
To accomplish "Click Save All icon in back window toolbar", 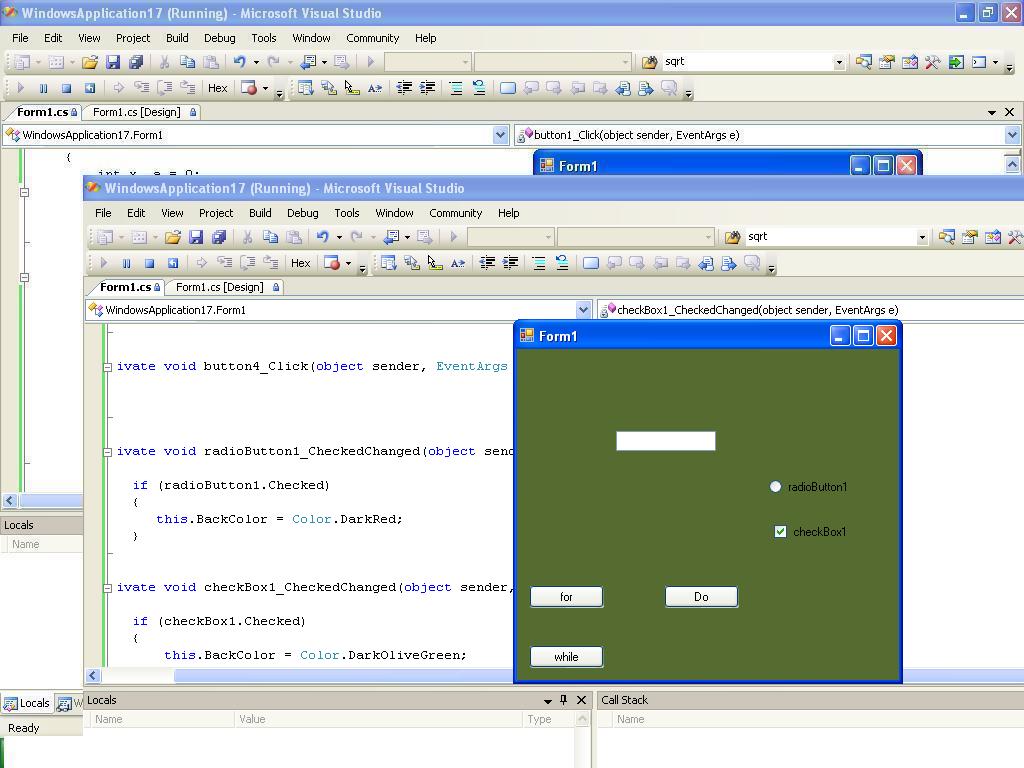I will click(x=136, y=62).
